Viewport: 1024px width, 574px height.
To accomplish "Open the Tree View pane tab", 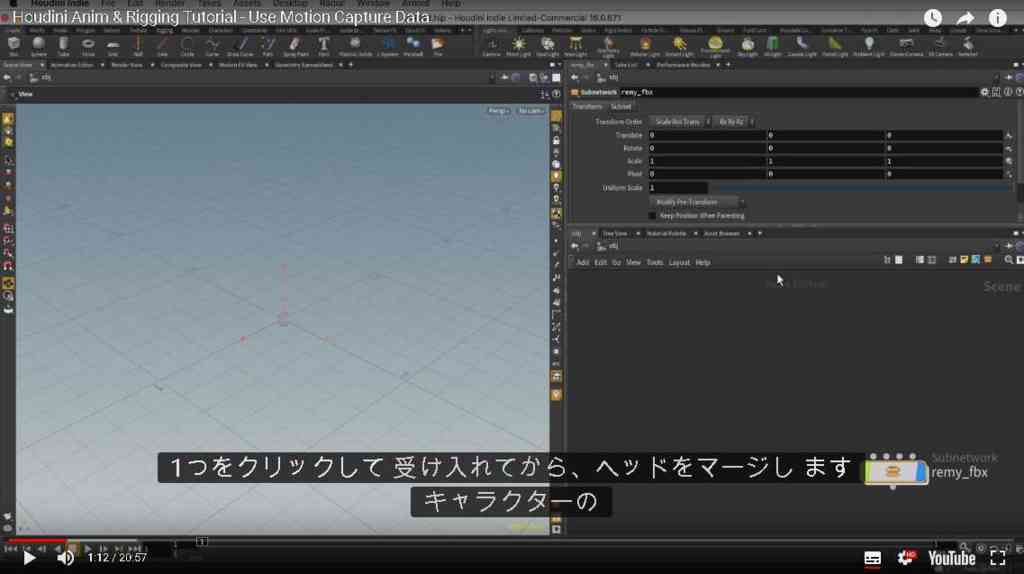I will pos(615,234).
